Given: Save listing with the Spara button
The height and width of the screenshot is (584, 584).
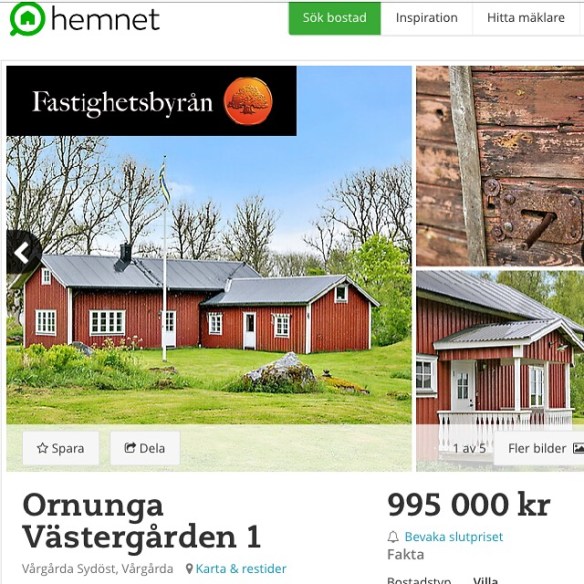Looking at the screenshot, I should (x=61, y=448).
